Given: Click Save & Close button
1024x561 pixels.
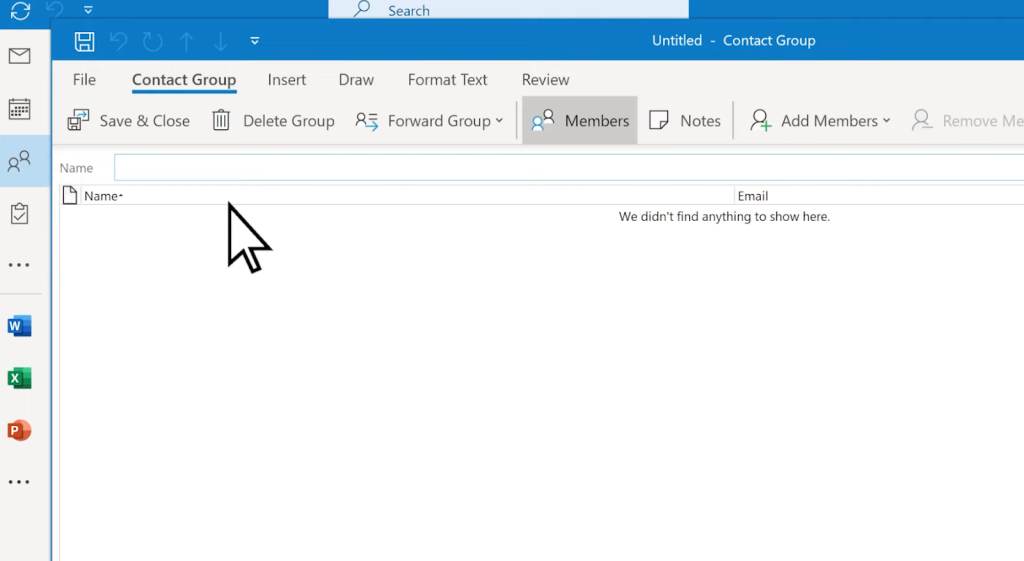Looking at the screenshot, I should click(128, 121).
